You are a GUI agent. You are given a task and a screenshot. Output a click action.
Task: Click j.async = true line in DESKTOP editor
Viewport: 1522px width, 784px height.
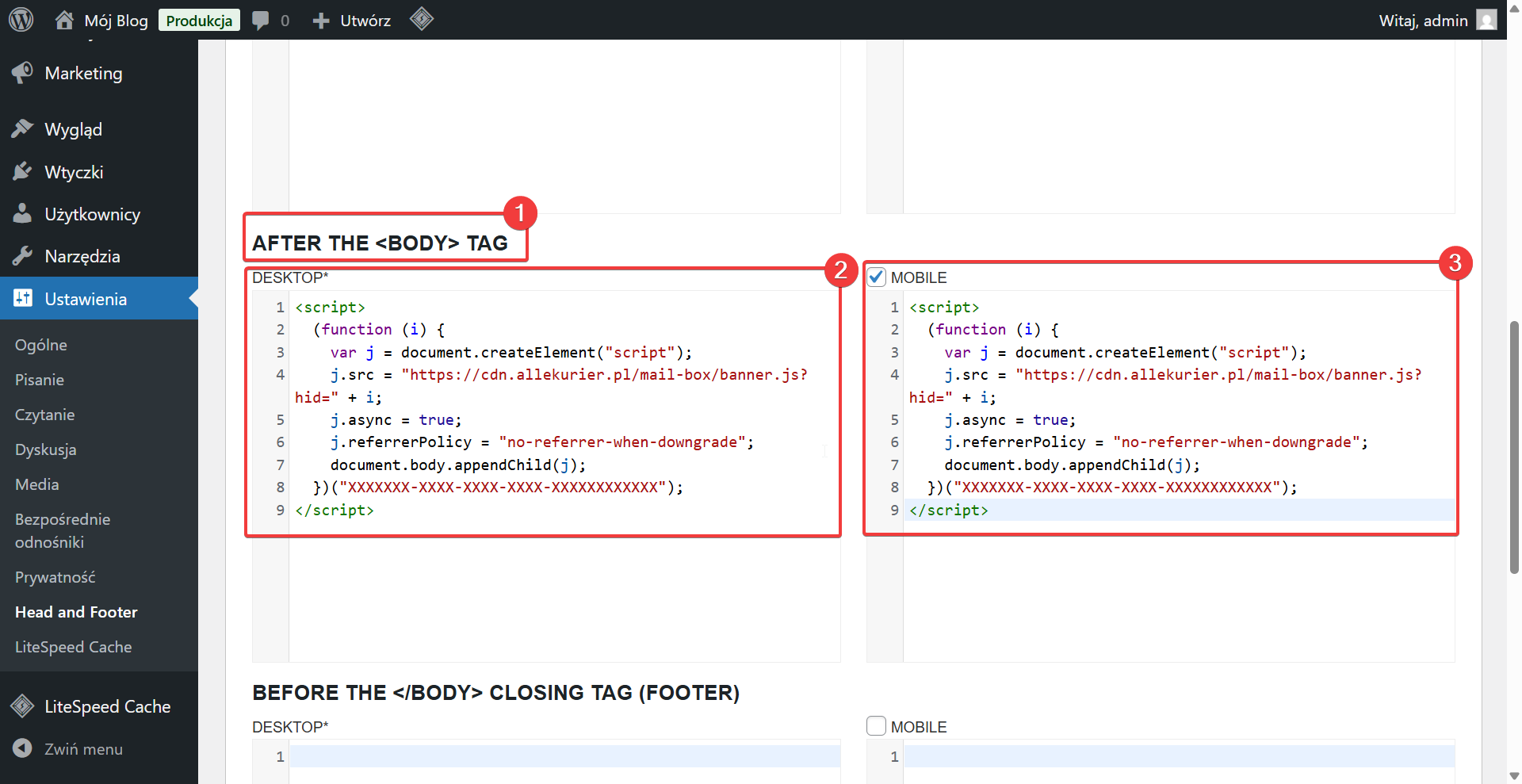pyautogui.click(x=396, y=419)
